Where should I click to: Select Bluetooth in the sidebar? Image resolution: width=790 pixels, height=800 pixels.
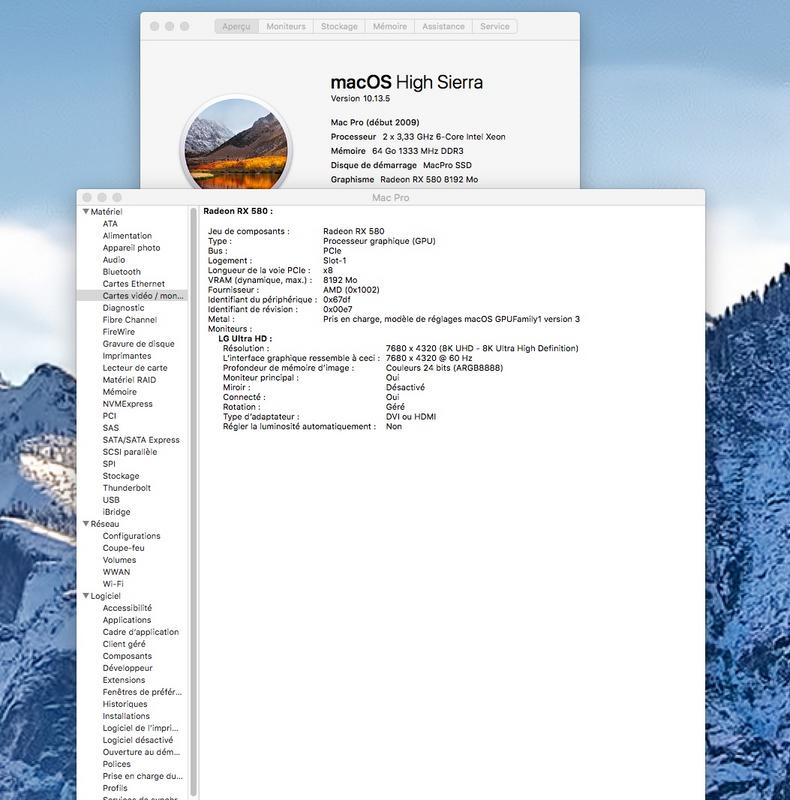tap(121, 271)
